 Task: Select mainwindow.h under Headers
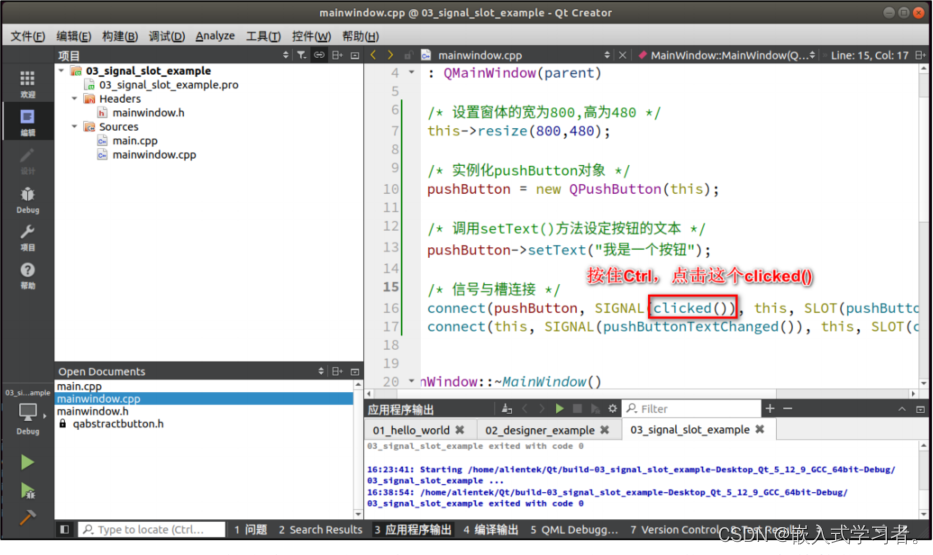coord(148,112)
